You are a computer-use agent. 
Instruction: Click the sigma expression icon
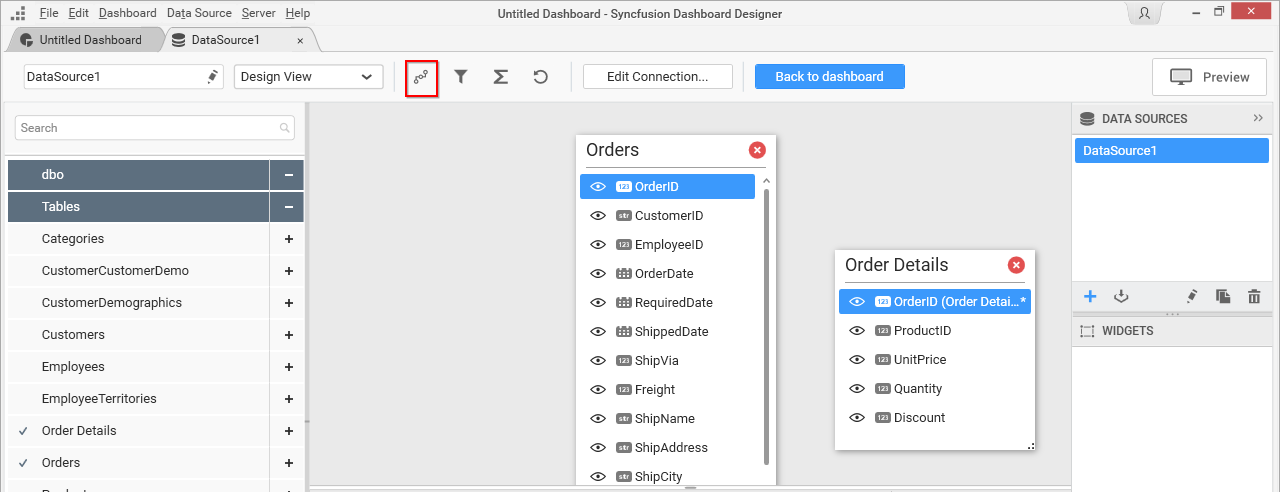(501, 77)
